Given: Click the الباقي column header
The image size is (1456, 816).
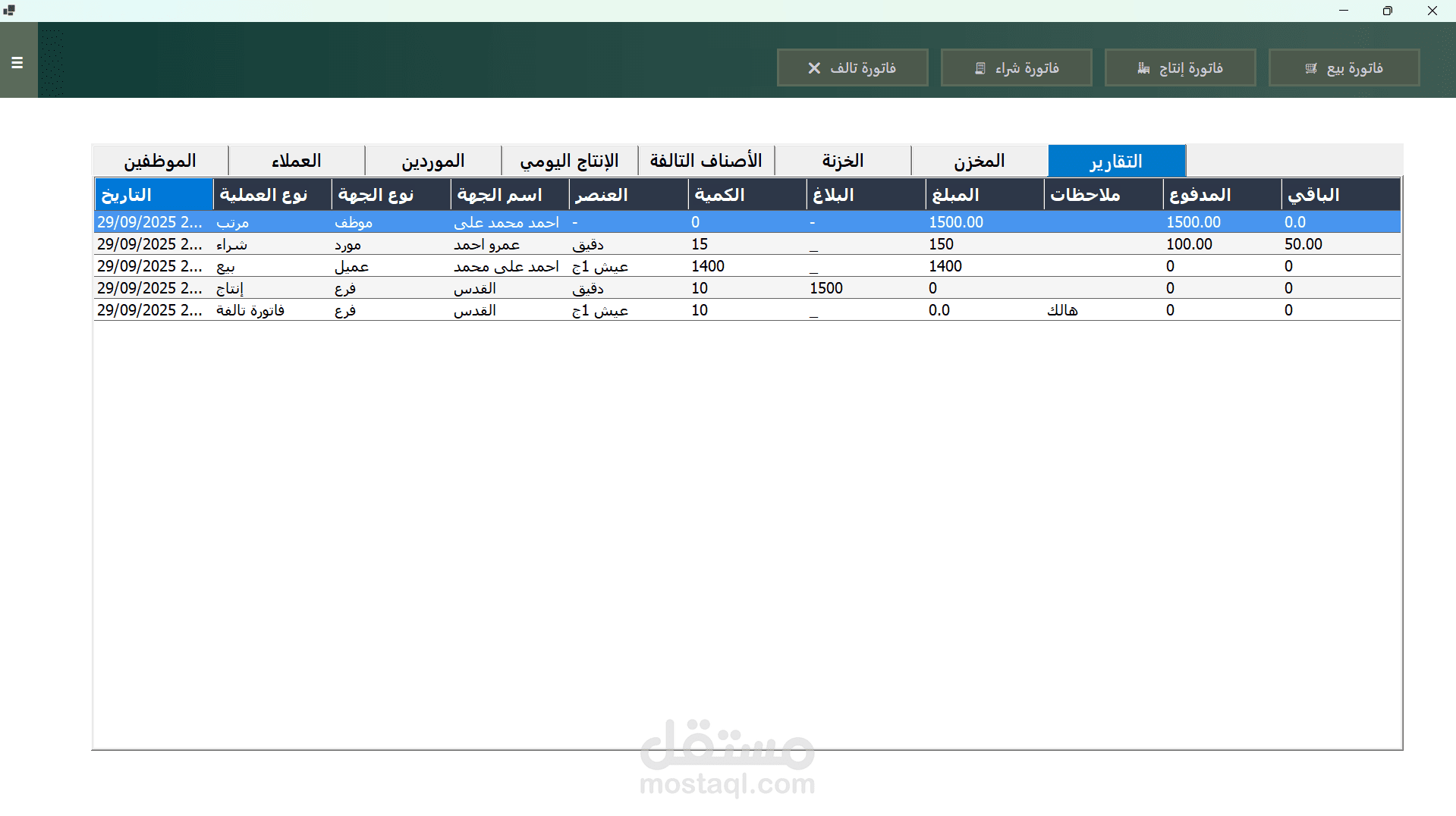Looking at the screenshot, I should 1341,195.
